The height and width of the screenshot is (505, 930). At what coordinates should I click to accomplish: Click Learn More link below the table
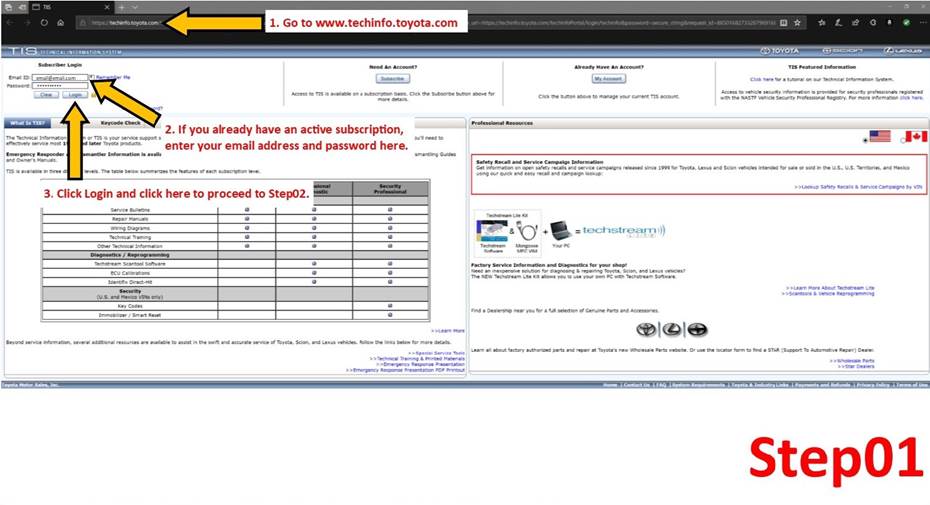[x=448, y=331]
